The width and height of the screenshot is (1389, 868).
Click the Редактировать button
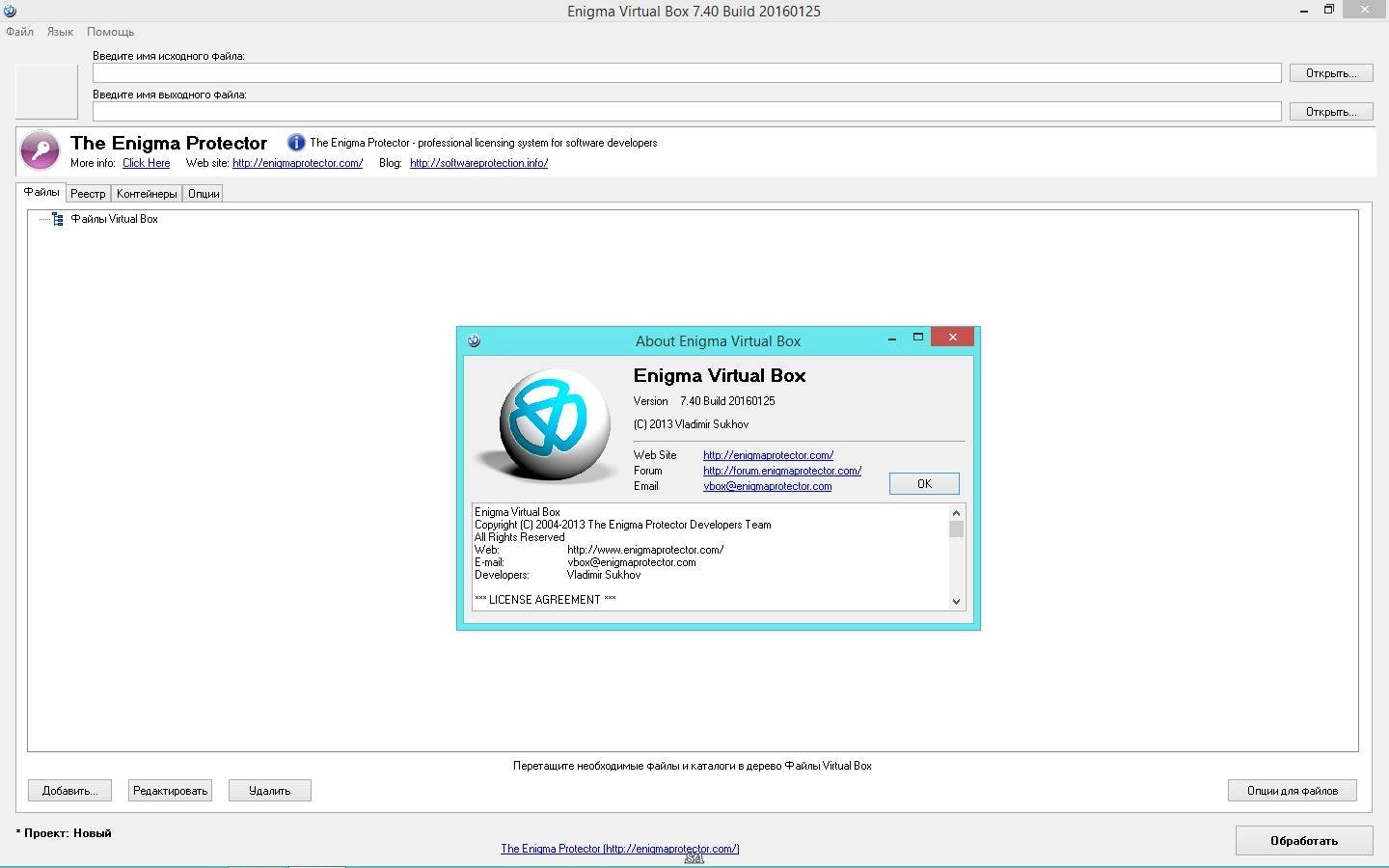click(170, 791)
